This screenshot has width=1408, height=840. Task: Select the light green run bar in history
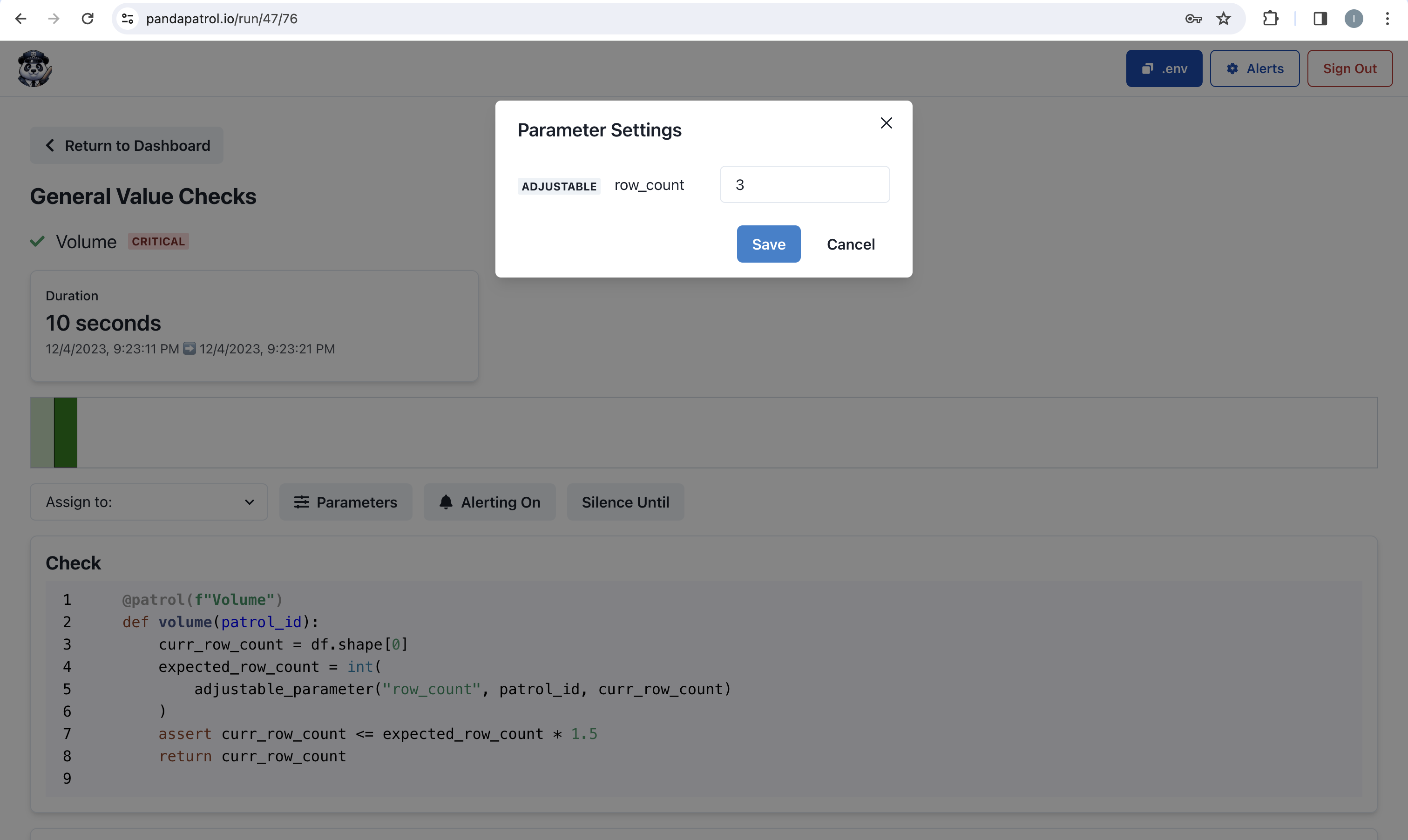42,433
